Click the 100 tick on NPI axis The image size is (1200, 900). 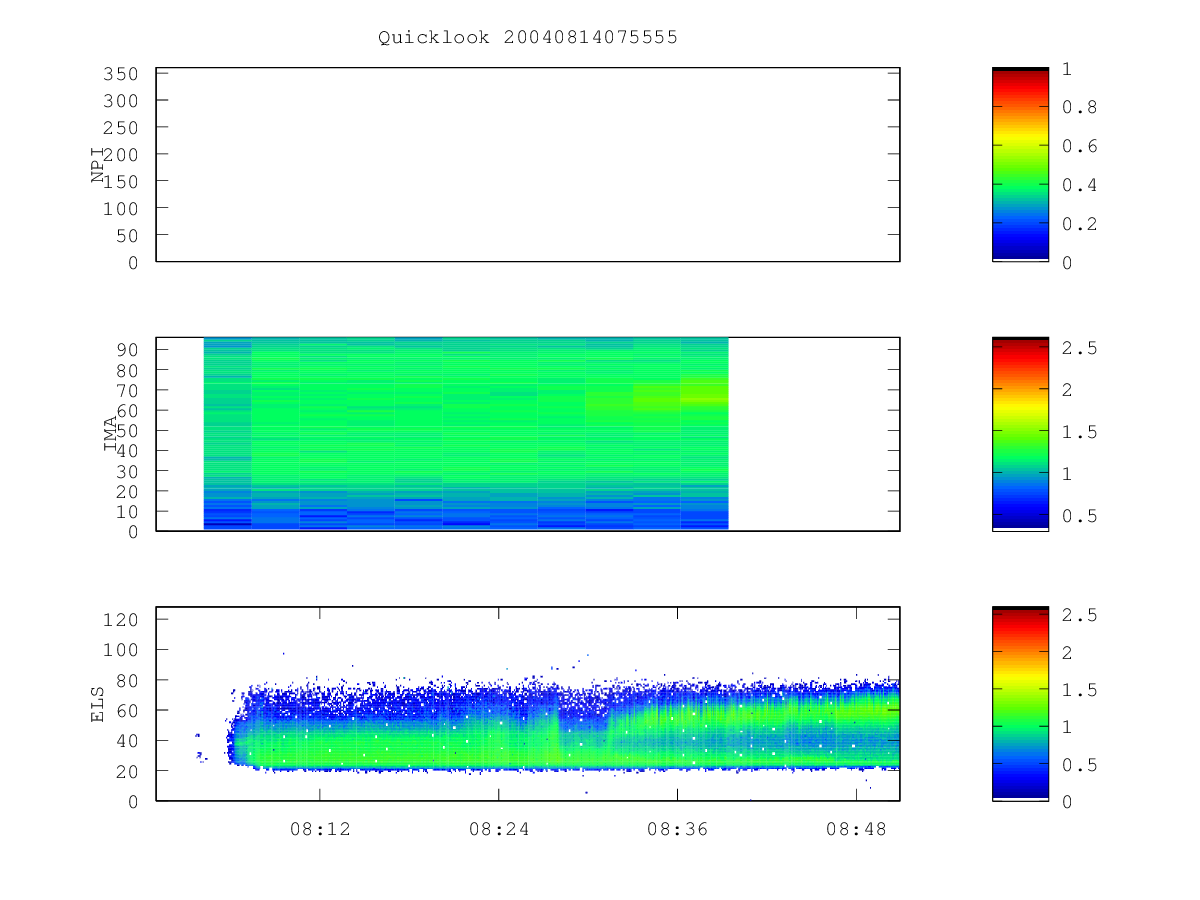[122, 208]
